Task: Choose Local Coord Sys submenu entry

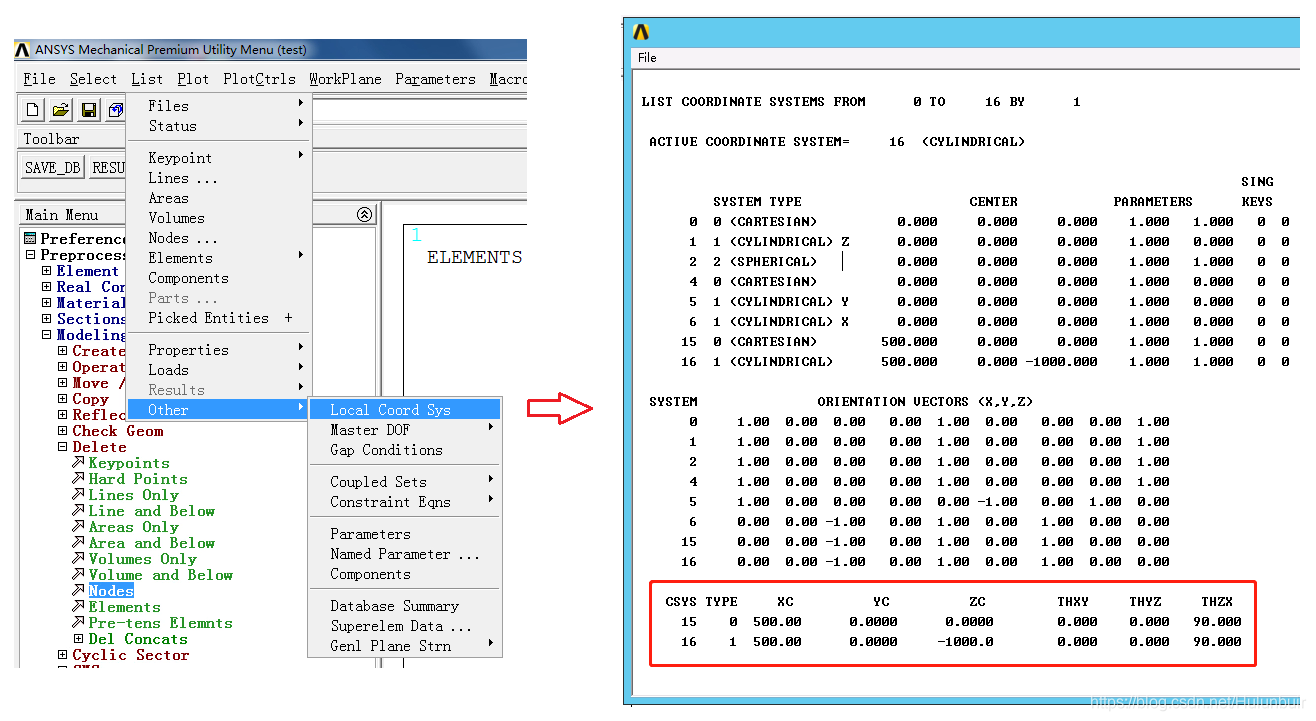Action: coord(404,410)
